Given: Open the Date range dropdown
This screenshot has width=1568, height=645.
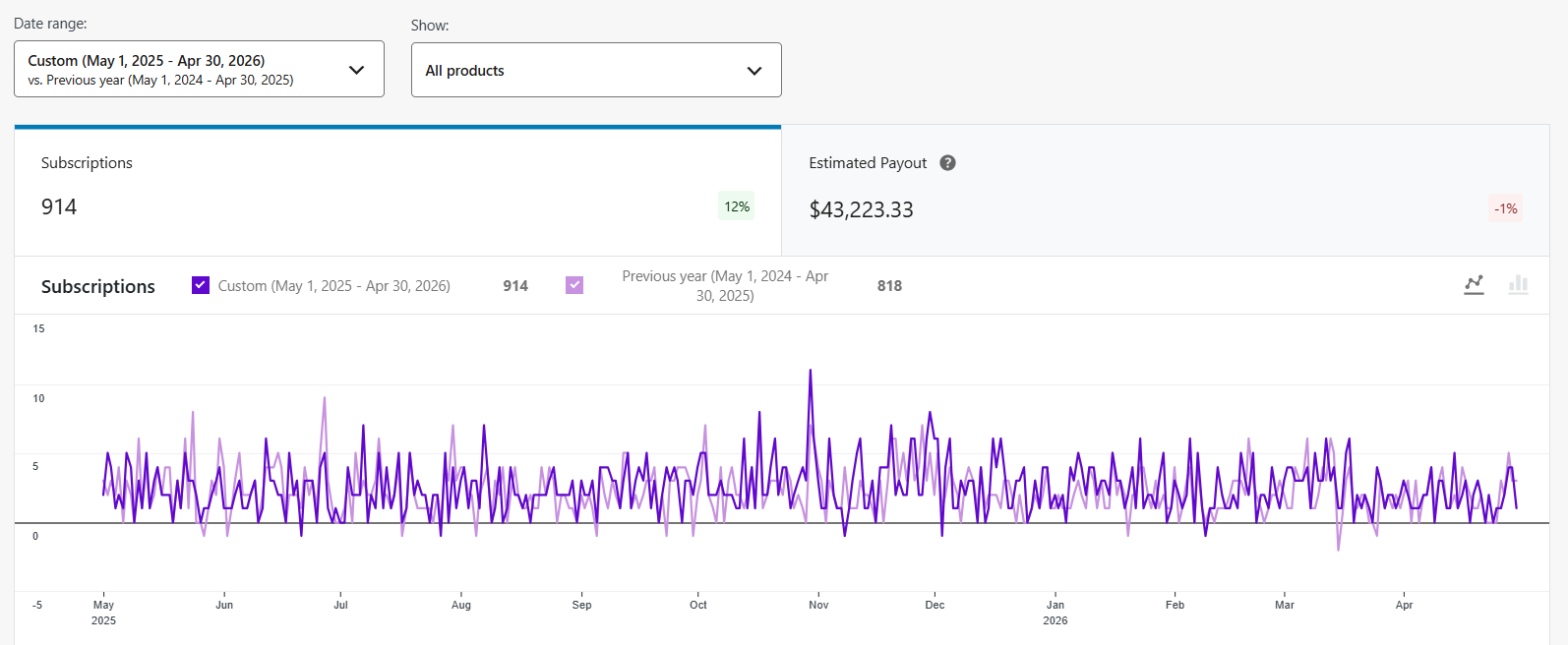Looking at the screenshot, I should [199, 69].
